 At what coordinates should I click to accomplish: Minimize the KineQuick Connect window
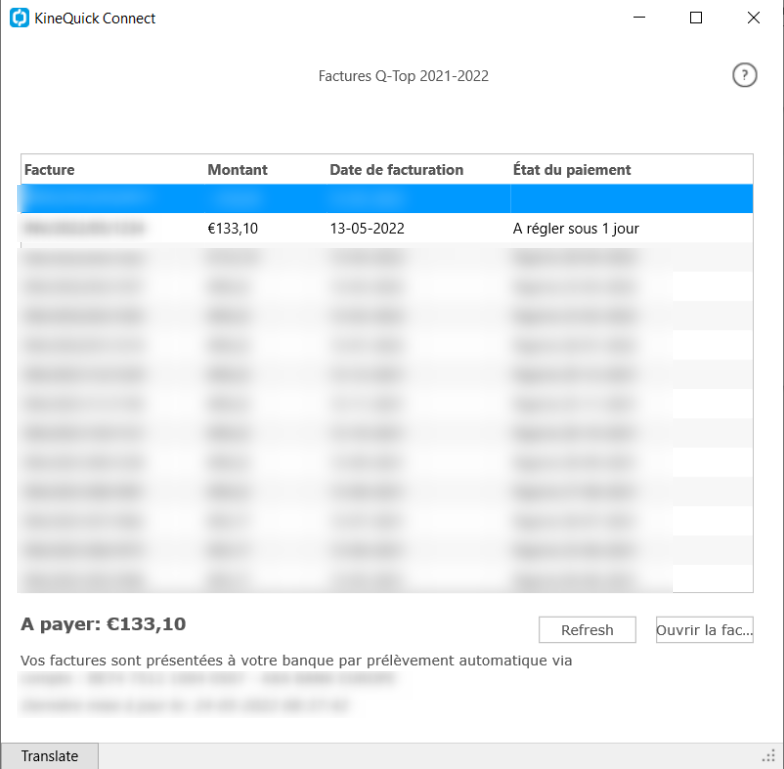click(639, 18)
